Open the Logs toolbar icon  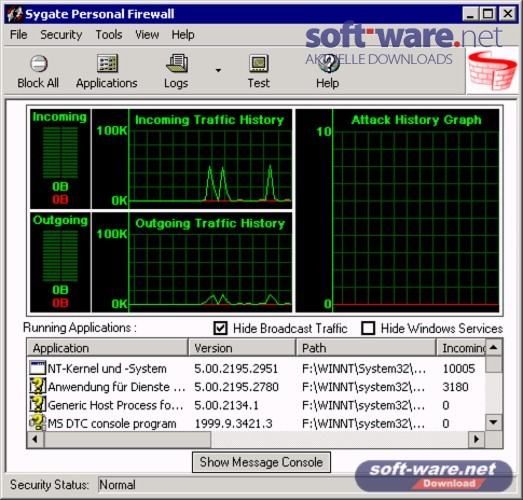177,63
